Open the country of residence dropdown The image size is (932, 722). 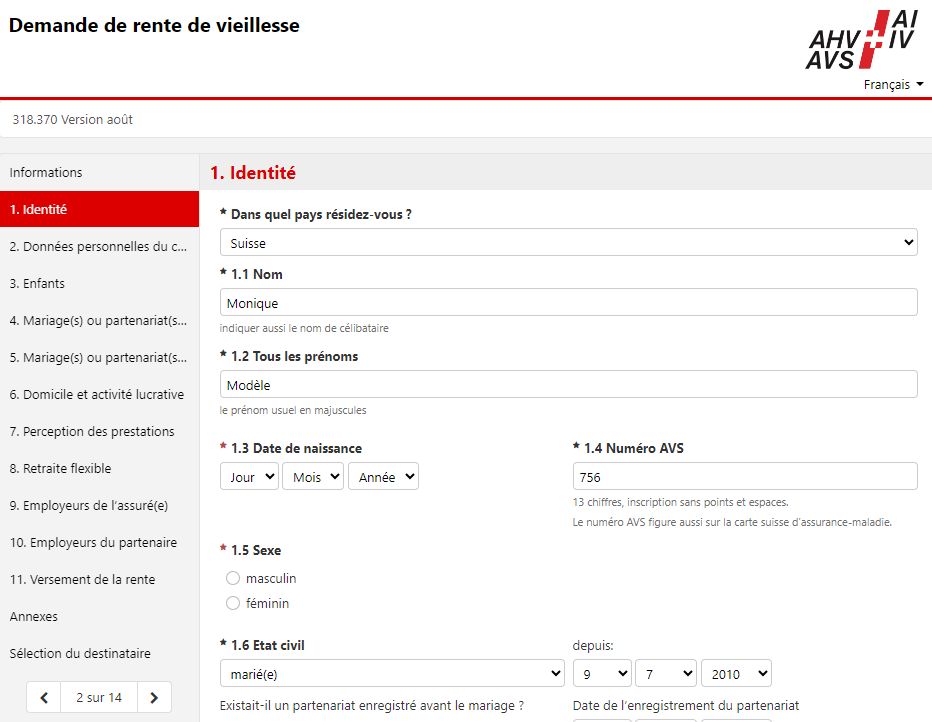tap(568, 242)
